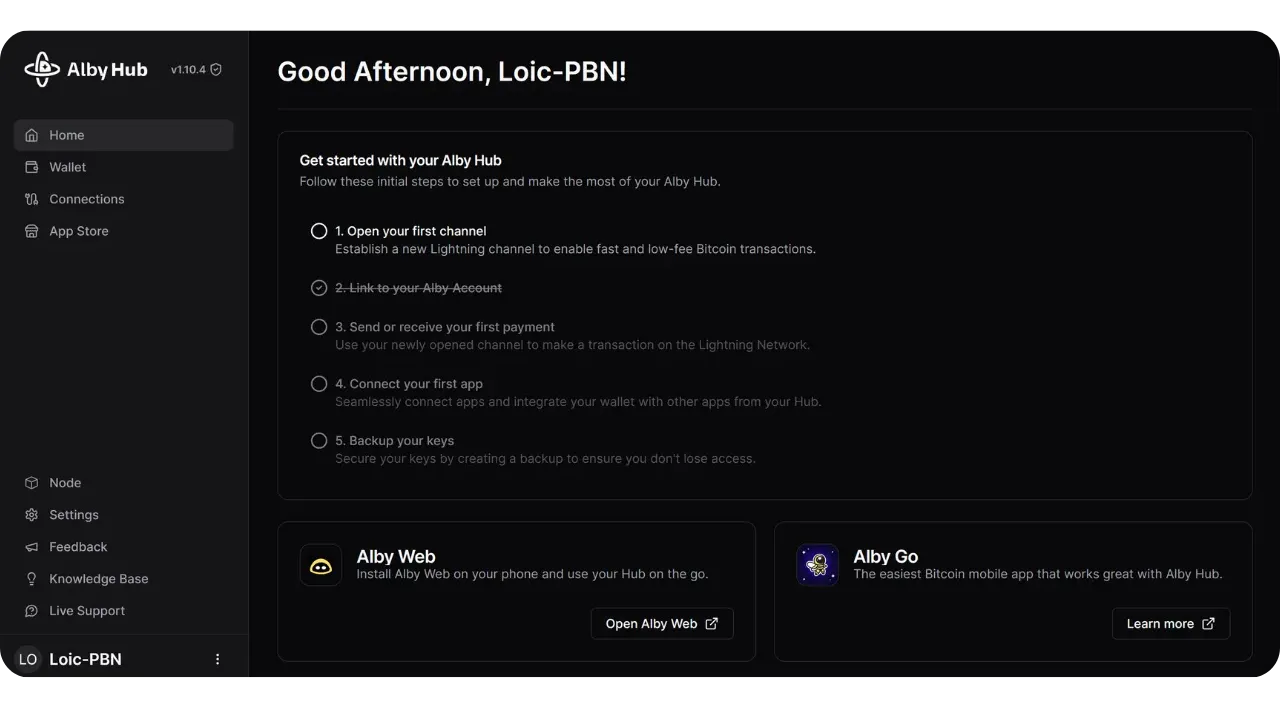Click the checked 'Link to your Alby Account' circle
Image resolution: width=1280 pixels, height=708 pixels.
pos(319,288)
